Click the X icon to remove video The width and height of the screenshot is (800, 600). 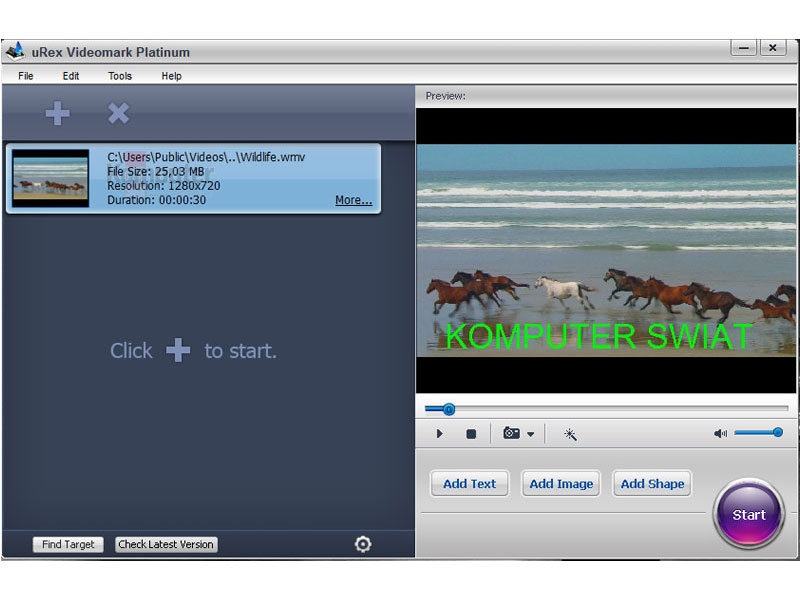pyautogui.click(x=118, y=113)
